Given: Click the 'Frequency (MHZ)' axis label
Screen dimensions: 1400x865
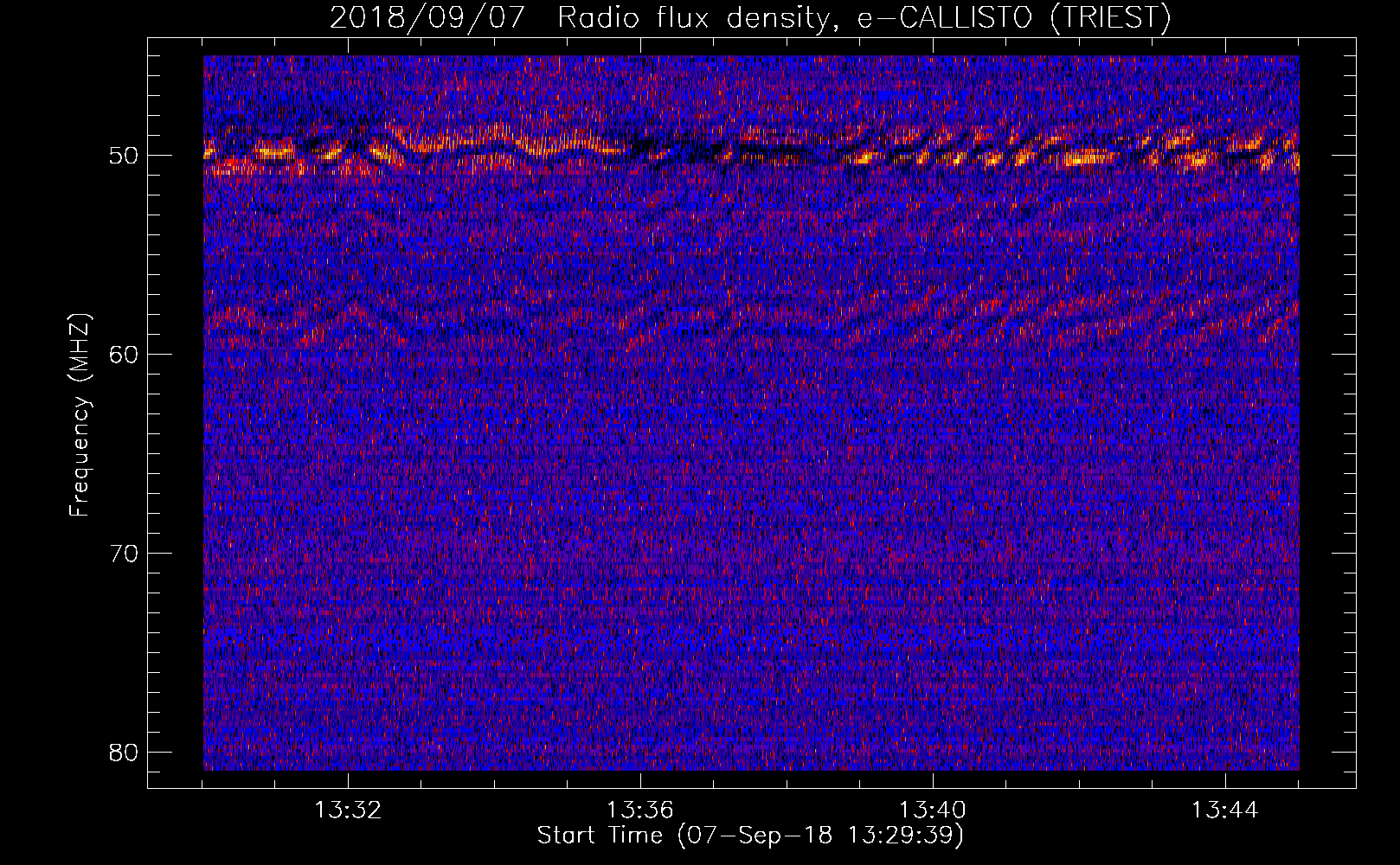Looking at the screenshot, I should (80, 415).
